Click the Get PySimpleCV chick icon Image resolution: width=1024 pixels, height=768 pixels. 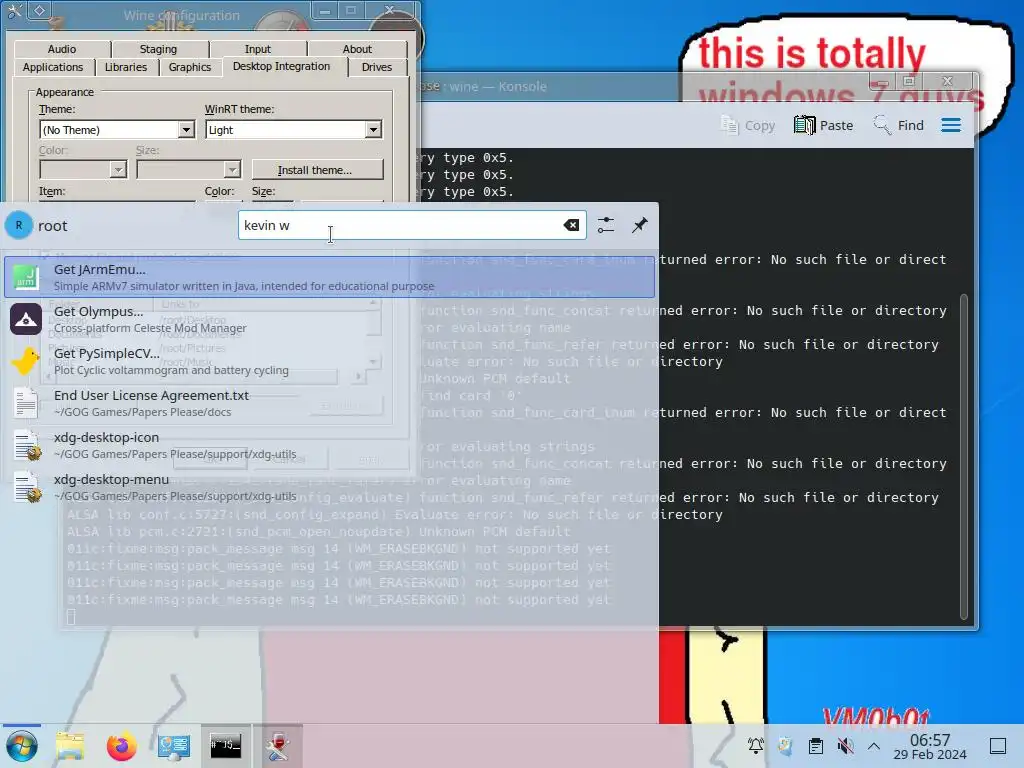[x=26, y=361]
